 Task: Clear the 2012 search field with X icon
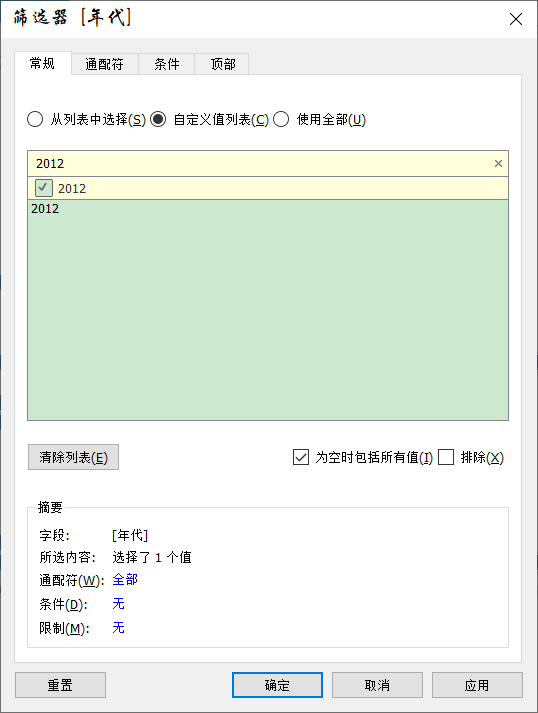(498, 164)
